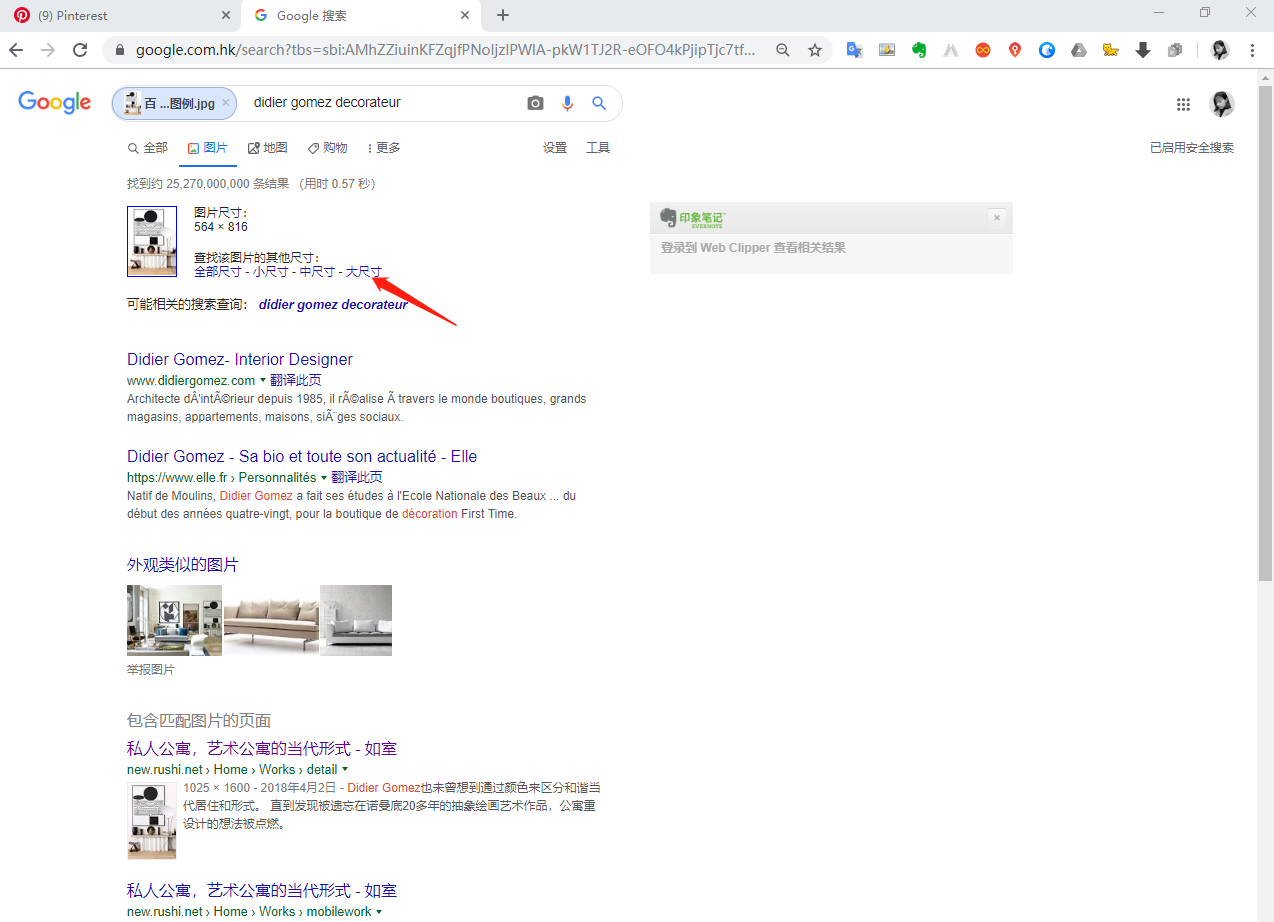Open the gray A-shaped extension
The height and width of the screenshot is (922, 1274).
coord(951,50)
